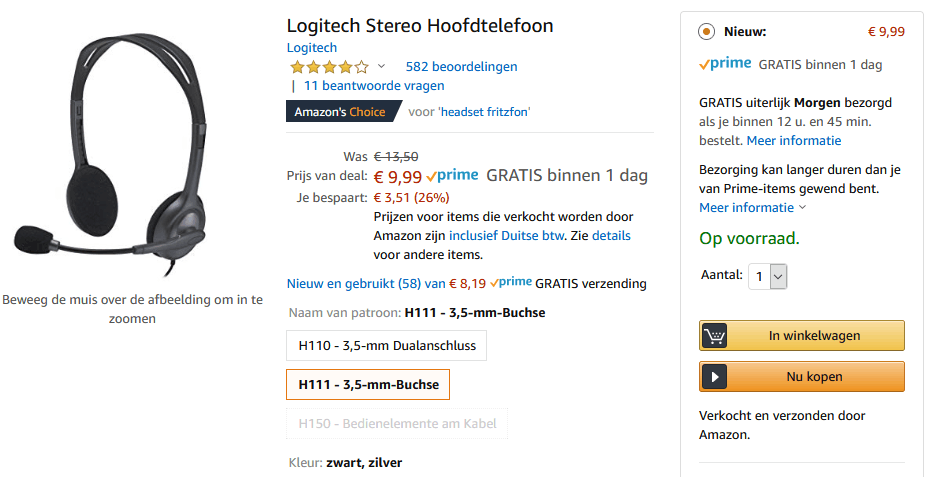
Task: Click the play arrow icon on Nu kopen
Action: (x=714, y=377)
